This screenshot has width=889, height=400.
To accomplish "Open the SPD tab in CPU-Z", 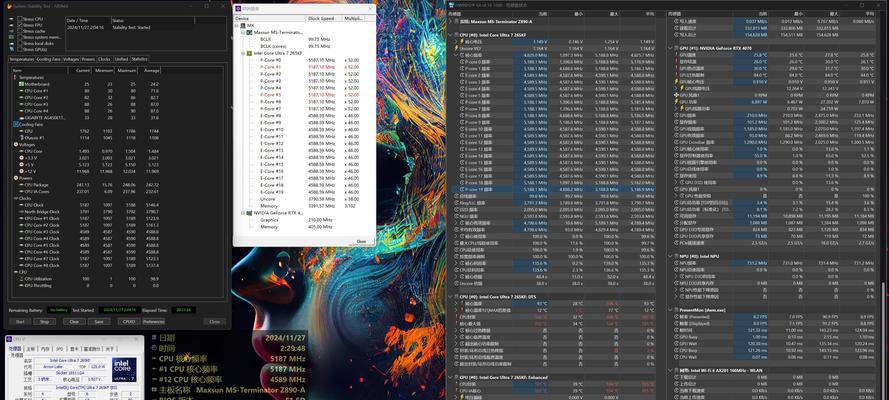I will point(60,349).
